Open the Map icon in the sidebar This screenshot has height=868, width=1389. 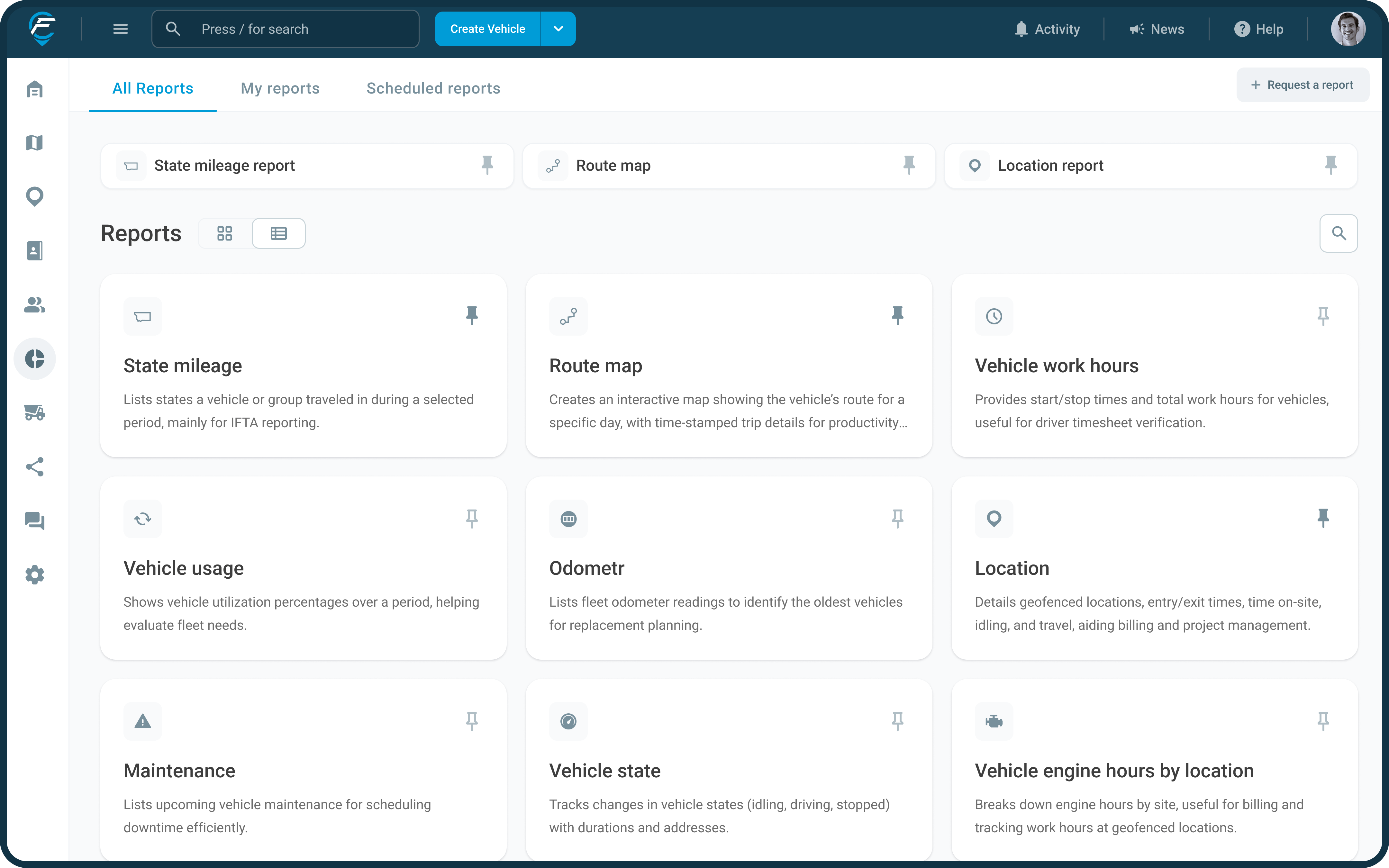(x=34, y=142)
